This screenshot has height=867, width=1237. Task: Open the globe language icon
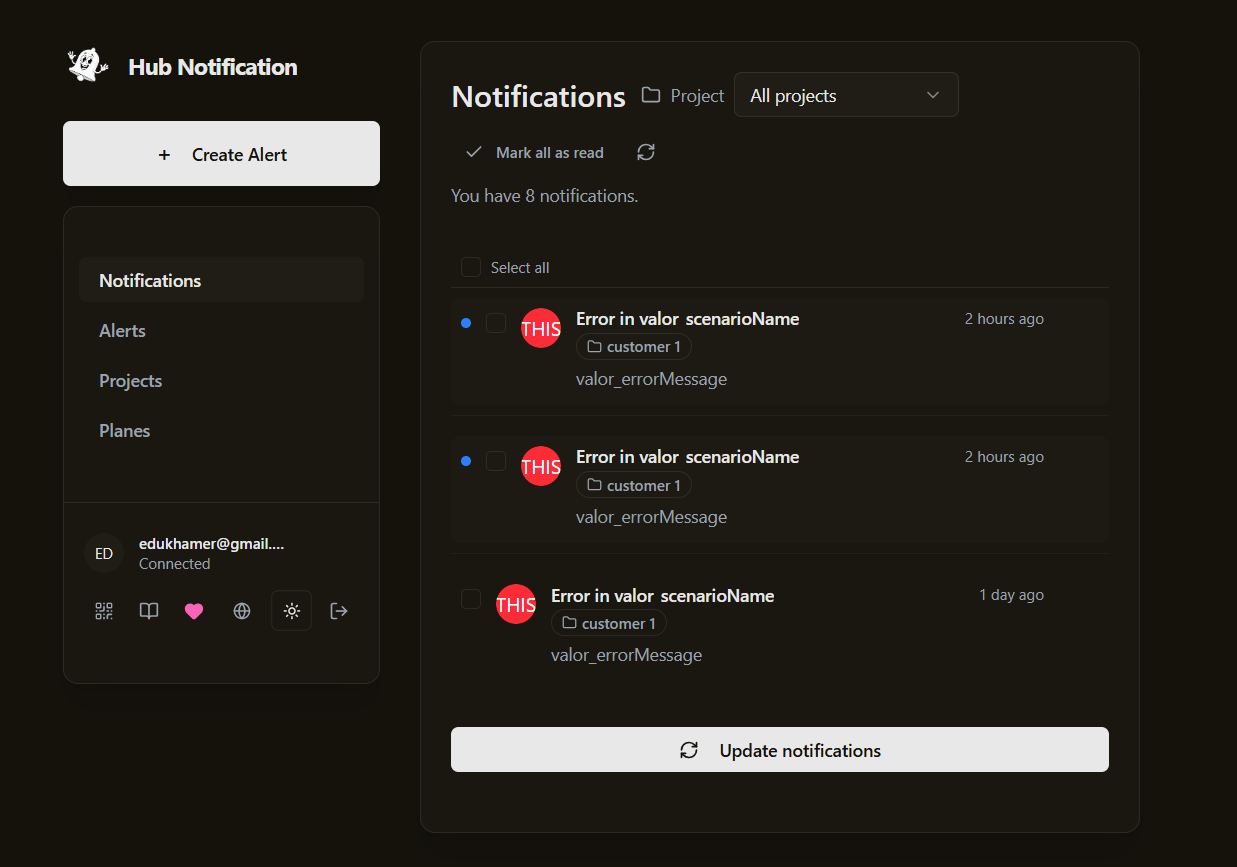click(241, 610)
